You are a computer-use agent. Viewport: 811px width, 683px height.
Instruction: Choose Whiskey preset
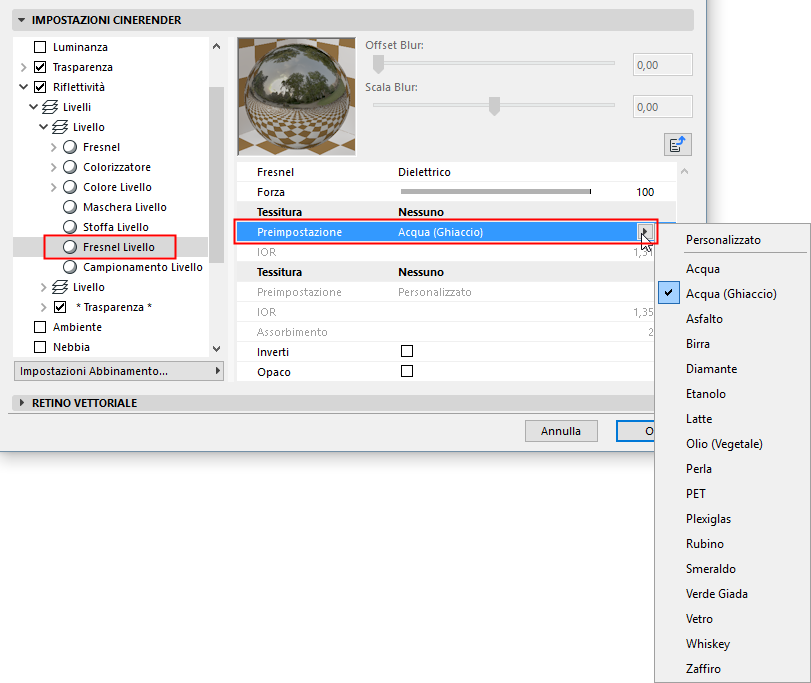coord(732,644)
